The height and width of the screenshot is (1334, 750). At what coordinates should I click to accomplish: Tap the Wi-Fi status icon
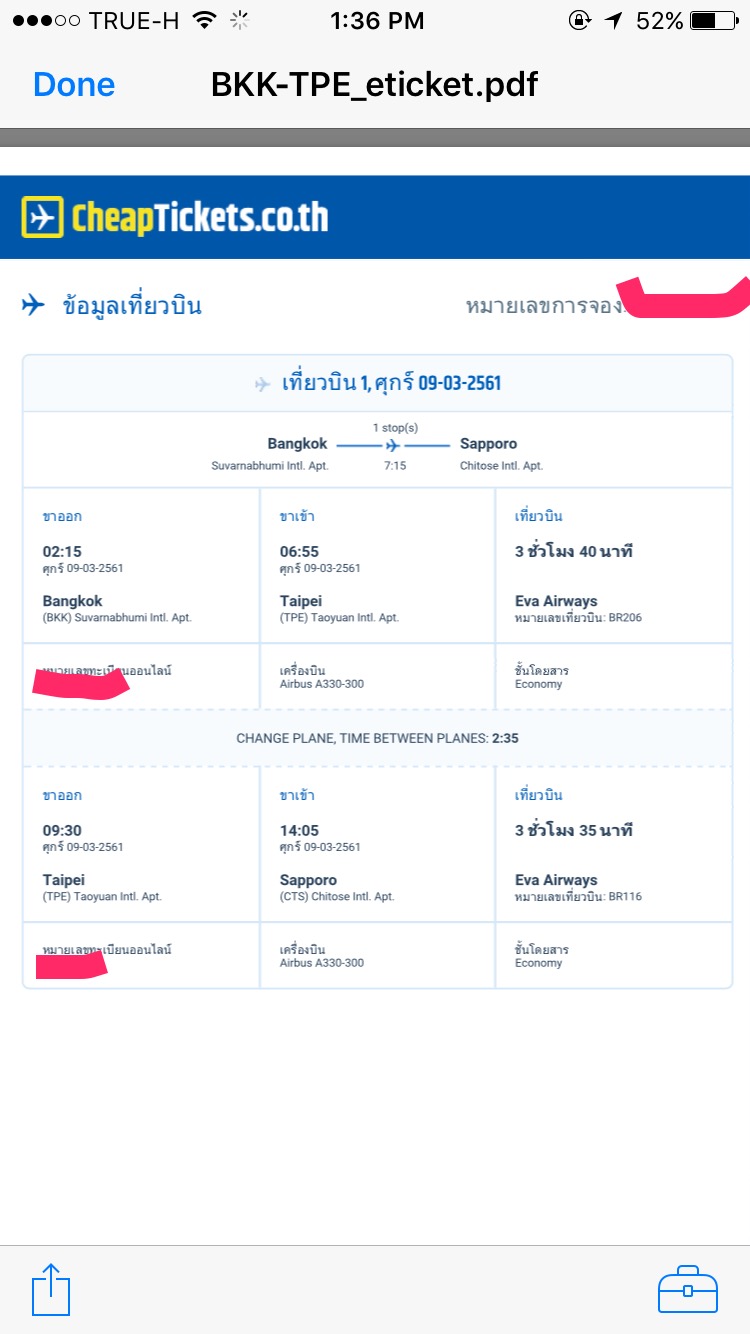[x=205, y=20]
